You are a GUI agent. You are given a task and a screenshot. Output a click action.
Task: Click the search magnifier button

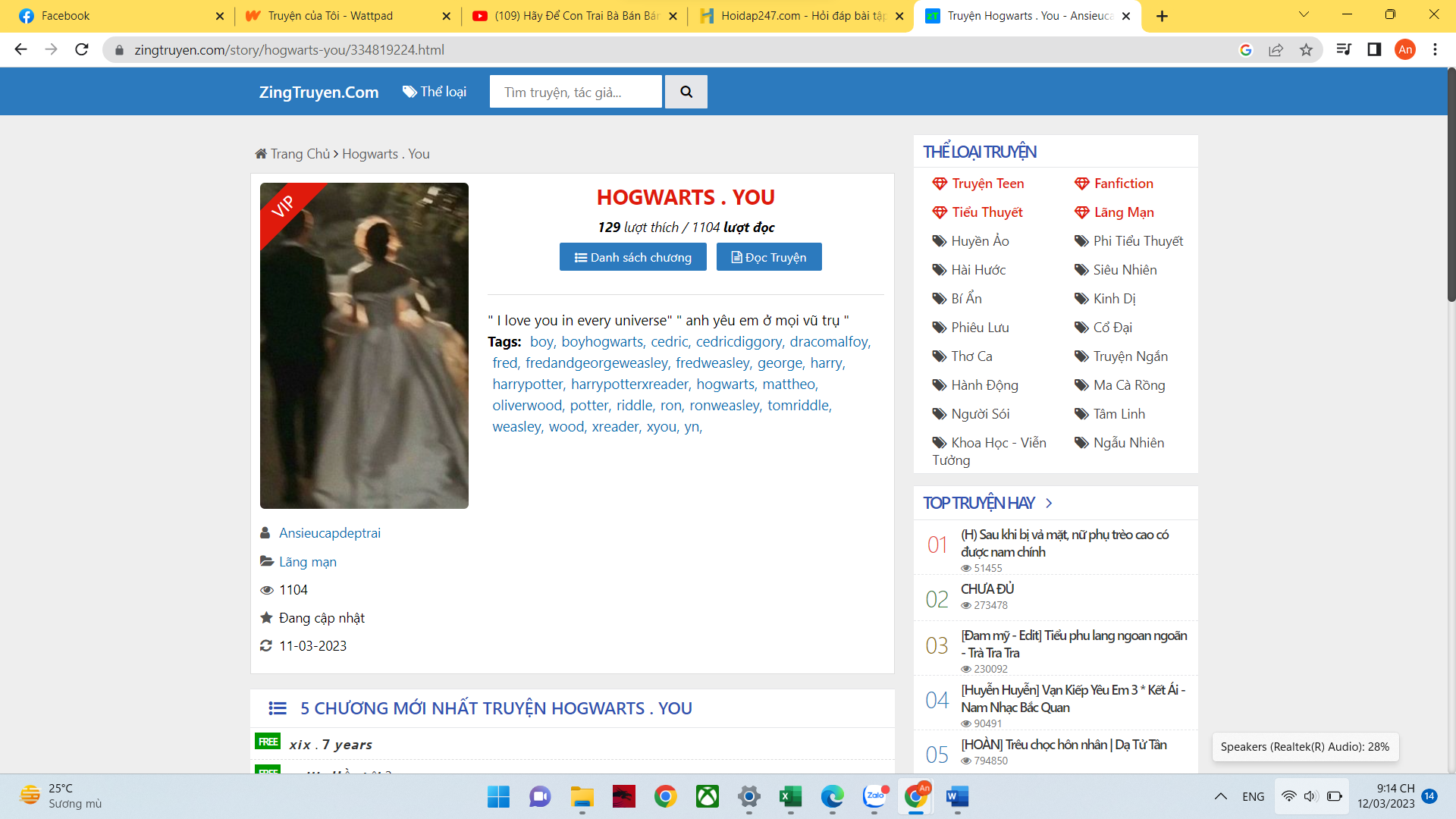coord(686,92)
